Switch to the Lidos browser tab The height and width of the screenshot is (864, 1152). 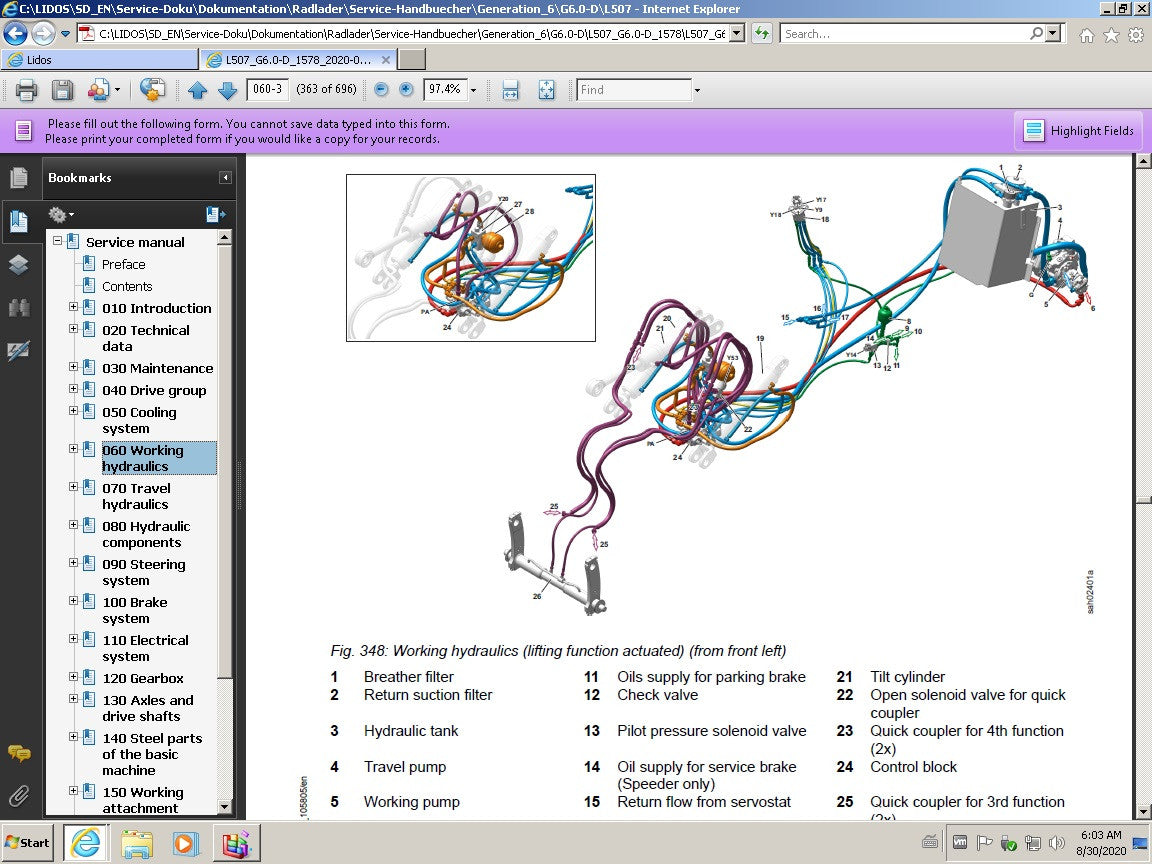coord(100,60)
